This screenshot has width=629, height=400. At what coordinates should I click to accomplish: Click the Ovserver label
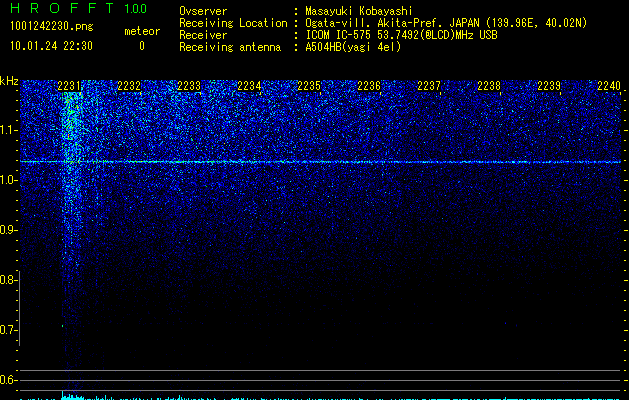pos(203,11)
